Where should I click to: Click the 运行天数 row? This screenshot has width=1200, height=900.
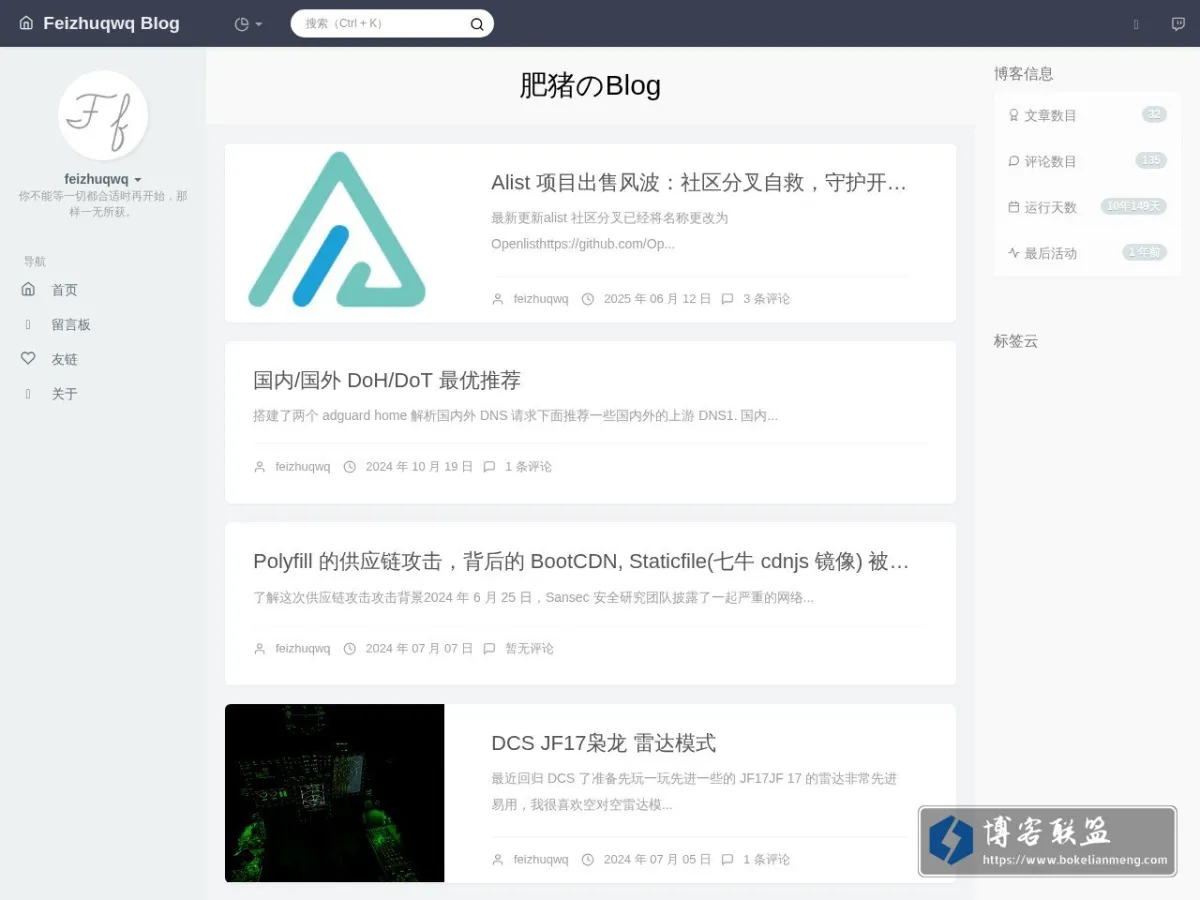1087,207
